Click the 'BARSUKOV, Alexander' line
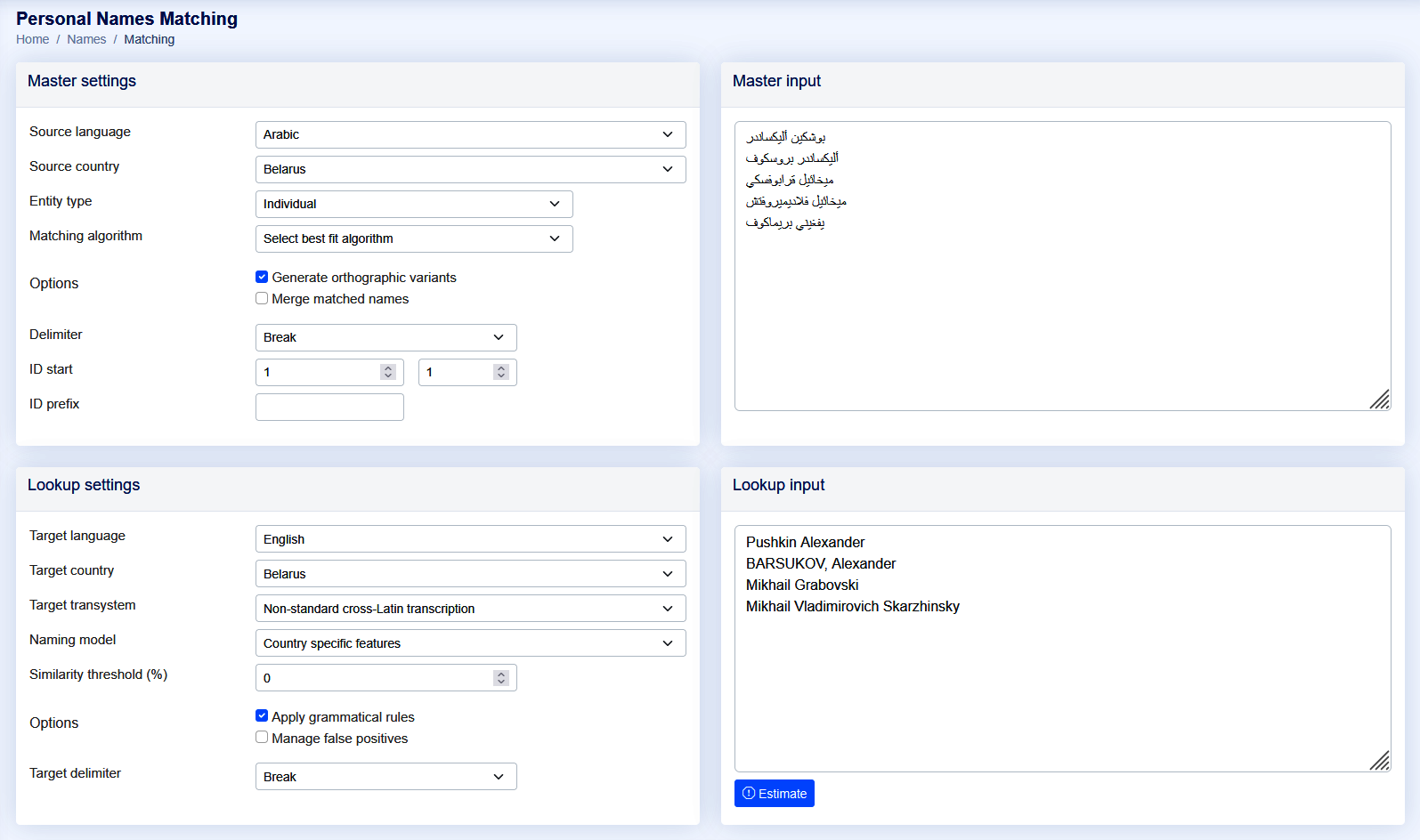The width and height of the screenshot is (1420, 840). click(x=821, y=563)
